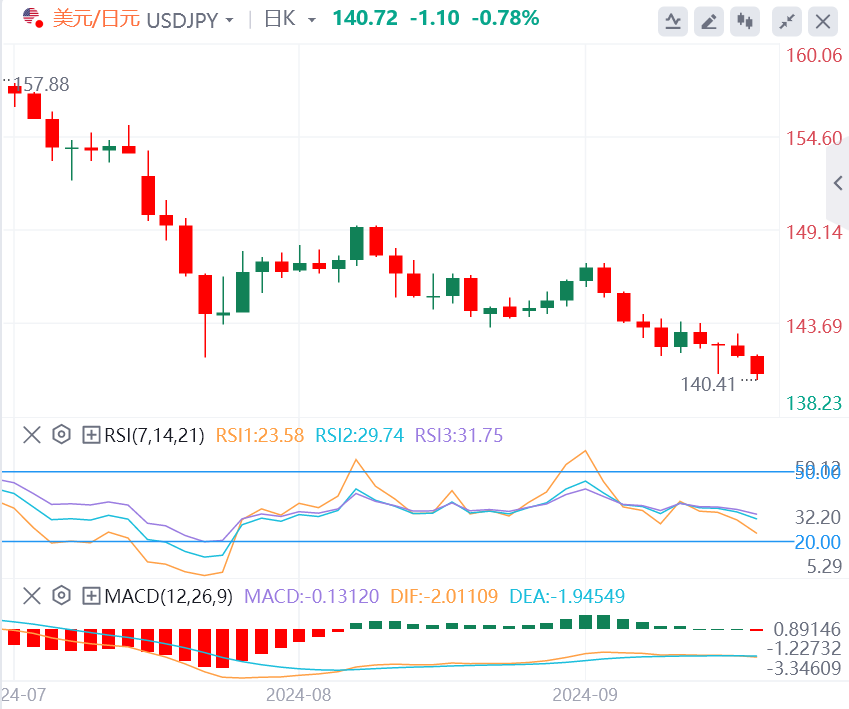Image resolution: width=849 pixels, height=709 pixels.
Task: Remove the MACD indicator panel
Action: click(x=32, y=596)
